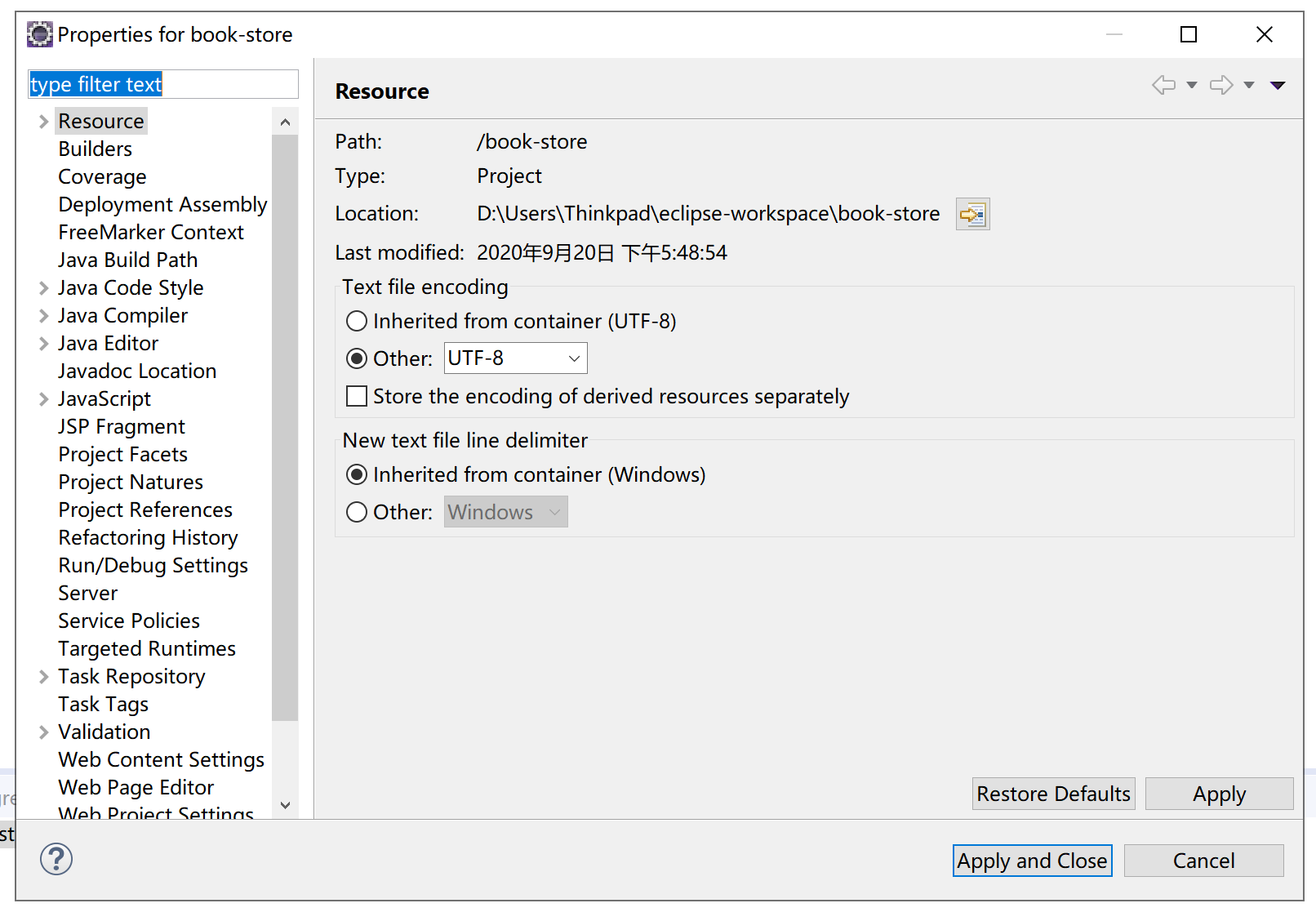Select Project Natures in the tree
This screenshot has width=1316, height=921.
click(131, 482)
